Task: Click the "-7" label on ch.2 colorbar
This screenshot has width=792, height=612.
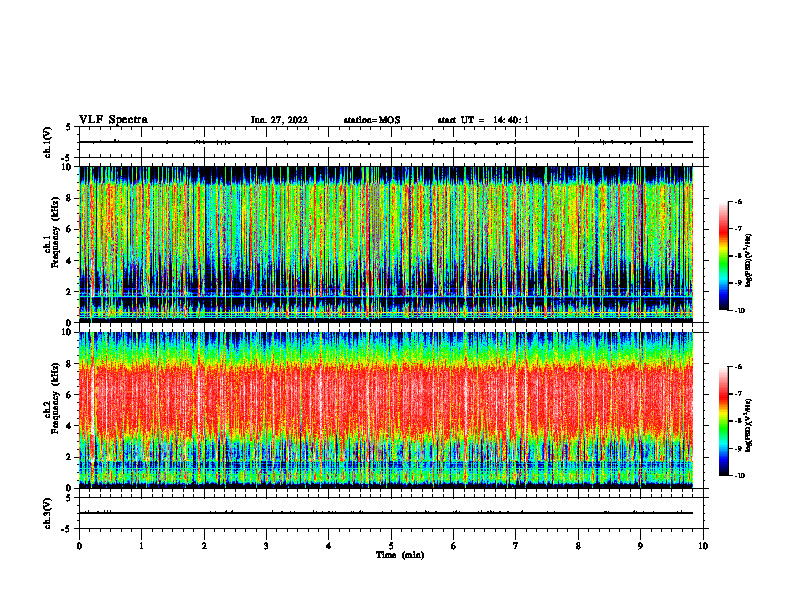Action: point(738,394)
